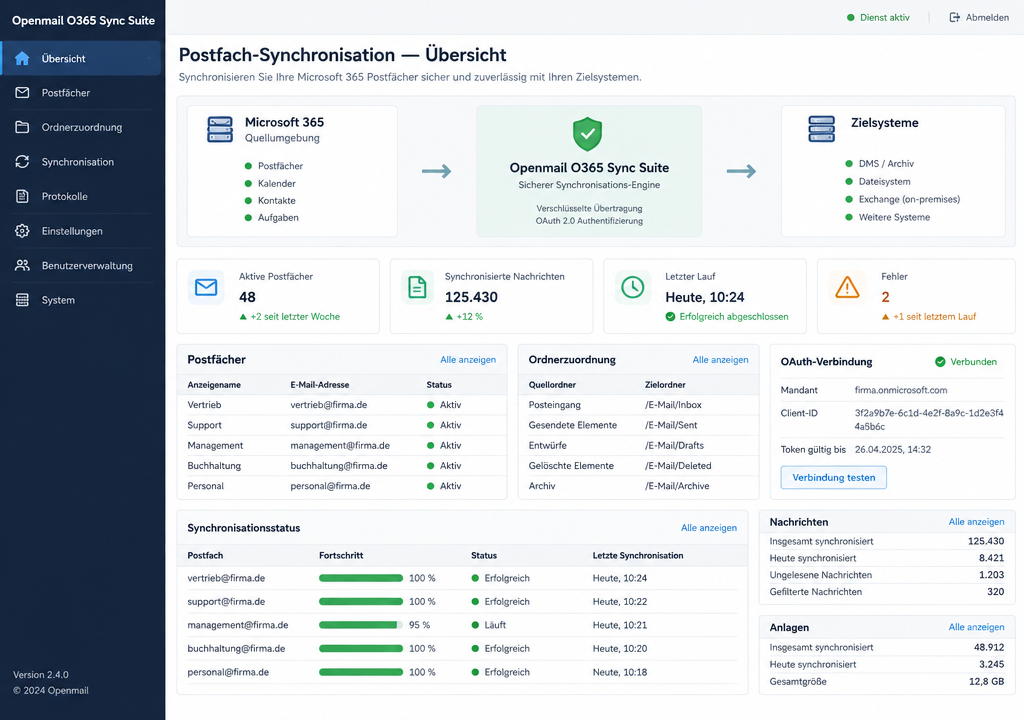1024x720 pixels.
Task: Click the Gelöschte Elemente source folder
Action: click(x=571, y=465)
